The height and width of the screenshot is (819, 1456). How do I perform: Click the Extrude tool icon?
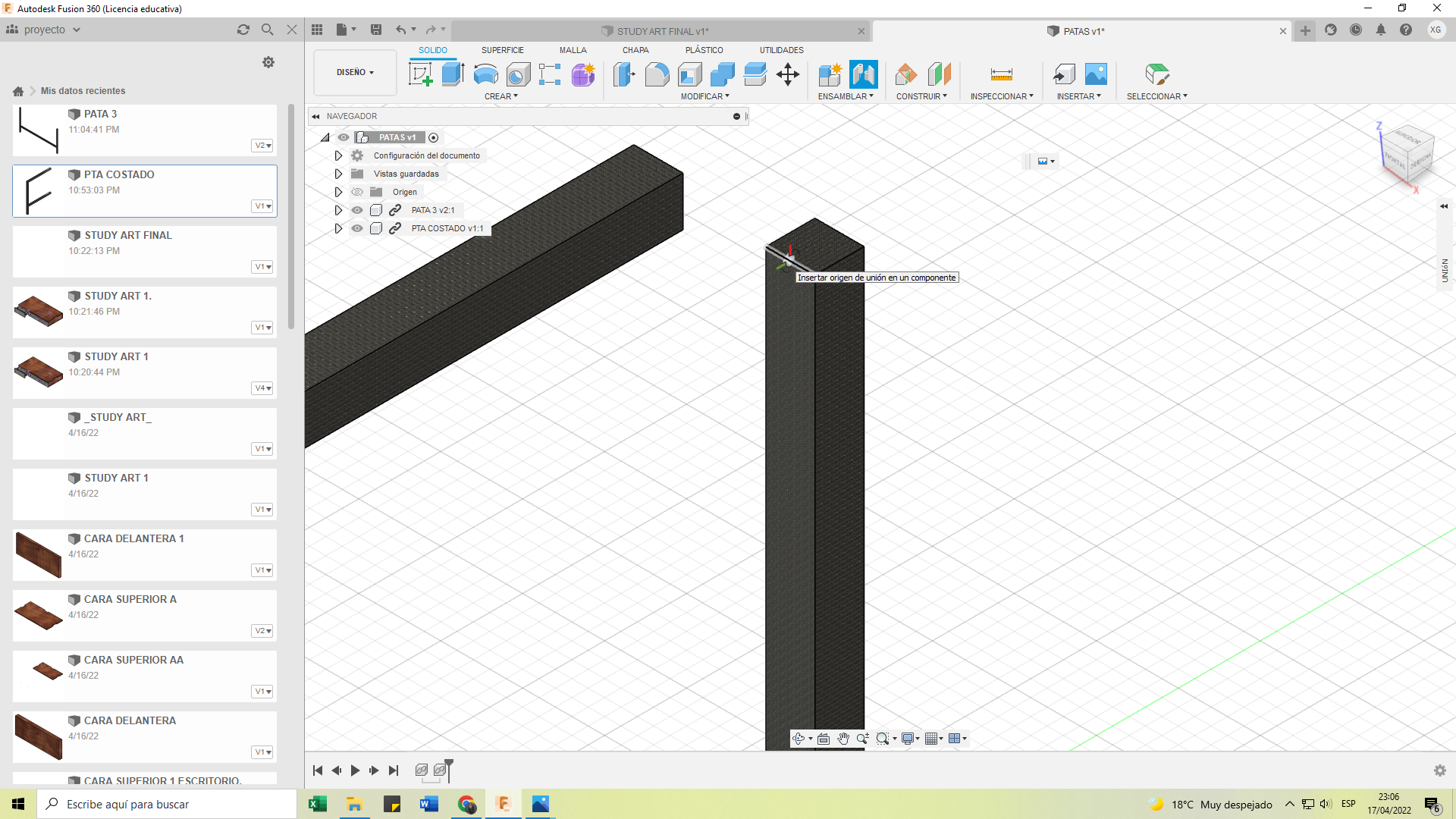coord(453,74)
